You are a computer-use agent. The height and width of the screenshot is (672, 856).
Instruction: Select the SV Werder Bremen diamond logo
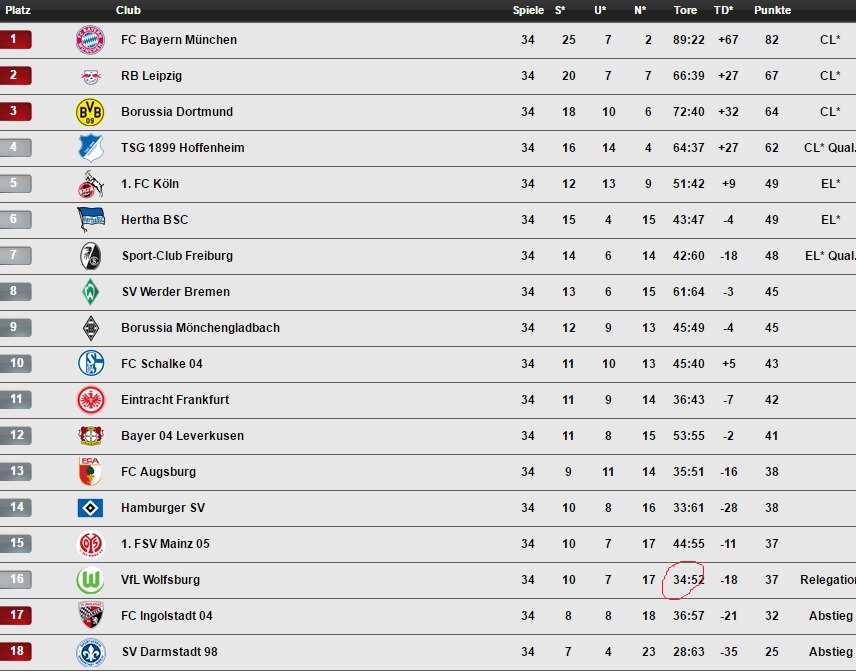point(90,292)
